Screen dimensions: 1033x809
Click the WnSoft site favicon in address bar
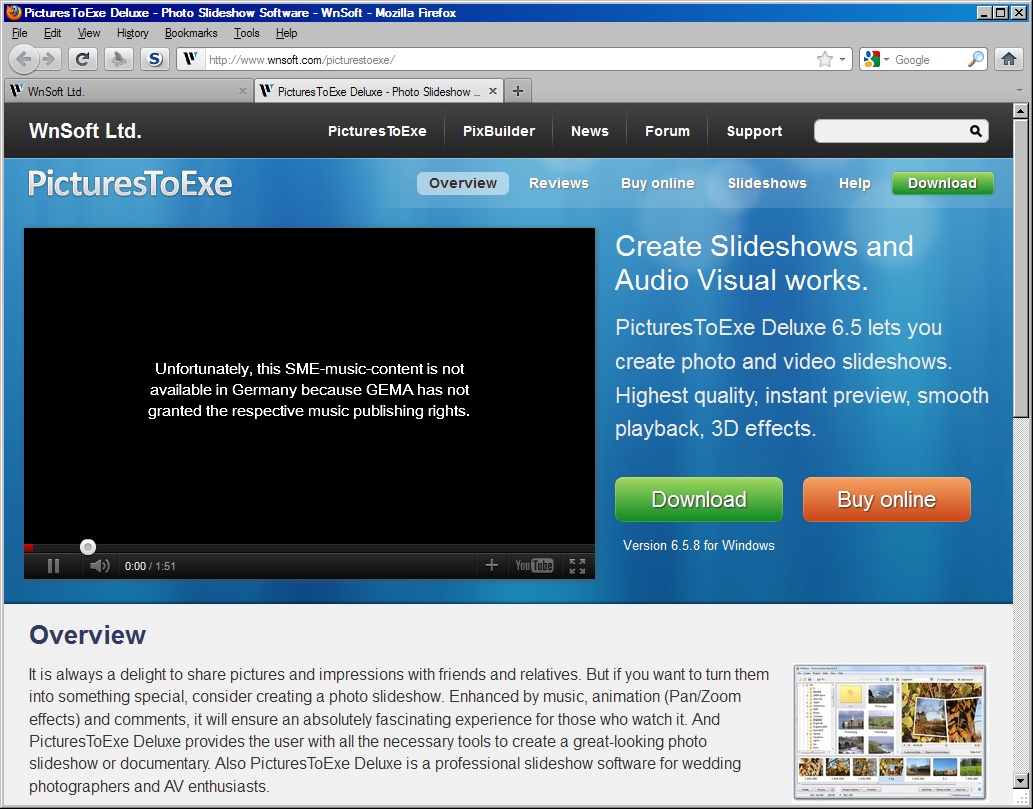coord(190,59)
